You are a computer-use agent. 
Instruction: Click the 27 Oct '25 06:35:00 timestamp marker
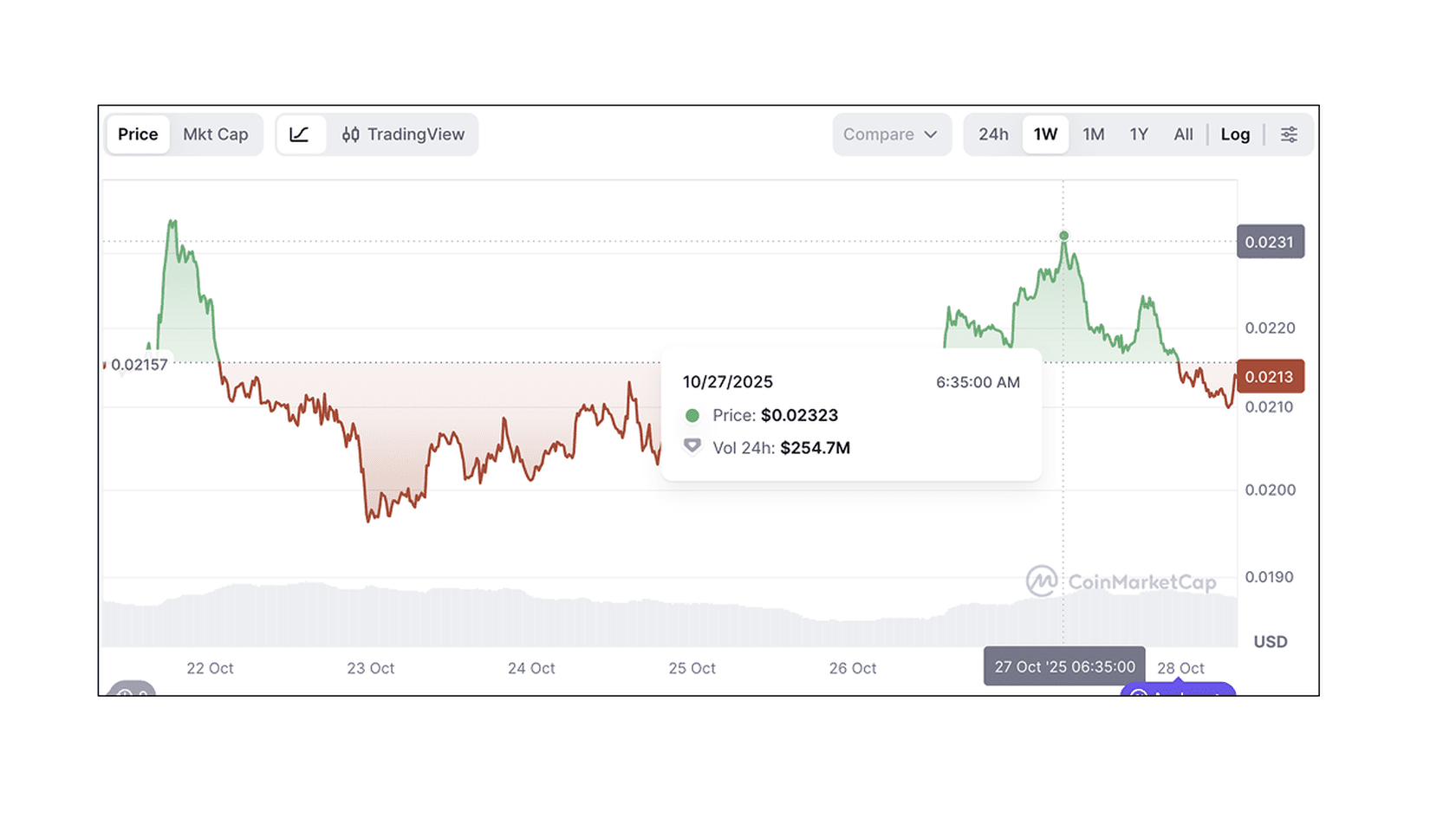pyautogui.click(x=1063, y=666)
